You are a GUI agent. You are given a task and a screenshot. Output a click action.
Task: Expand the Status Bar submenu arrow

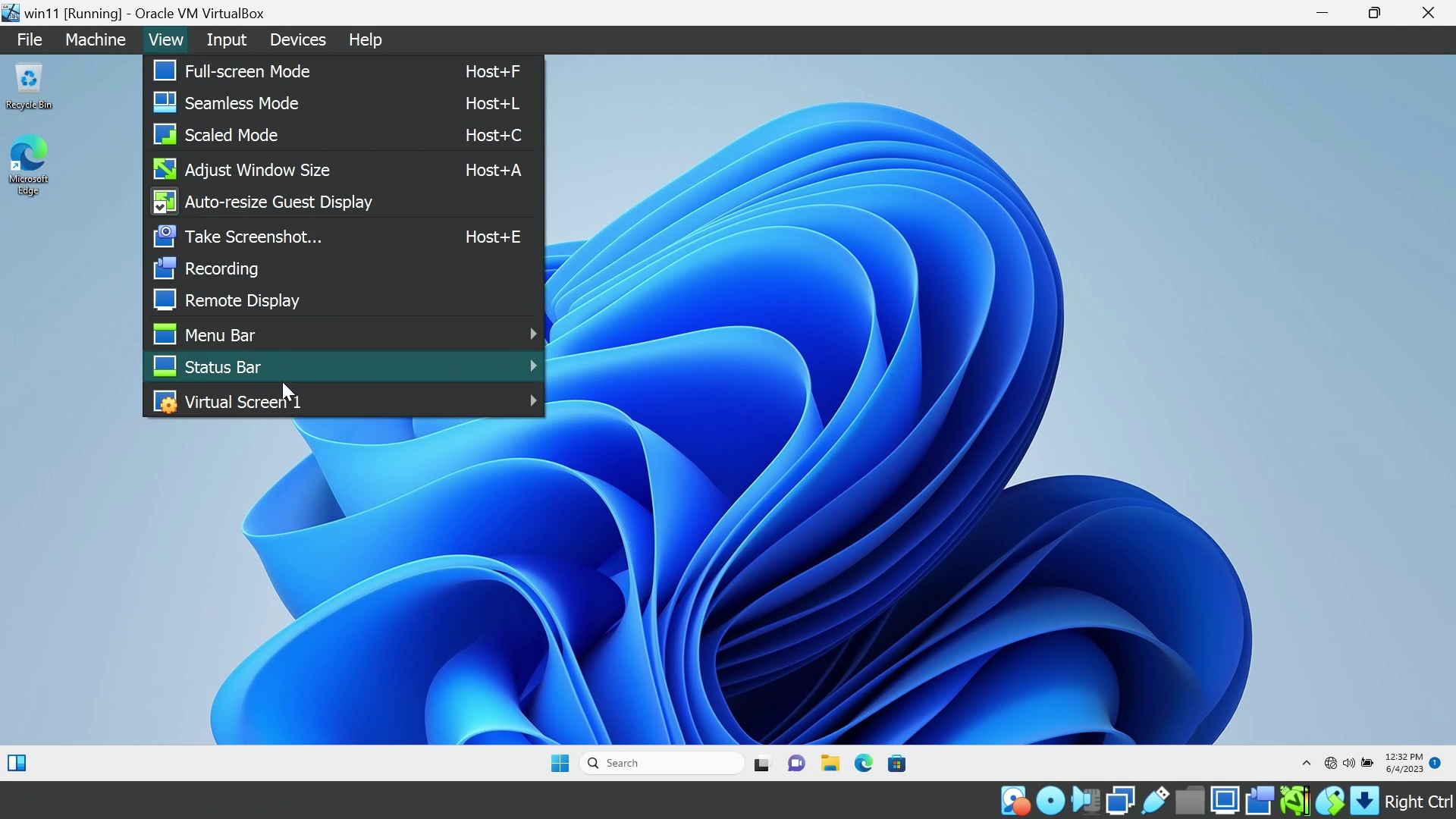click(x=533, y=366)
